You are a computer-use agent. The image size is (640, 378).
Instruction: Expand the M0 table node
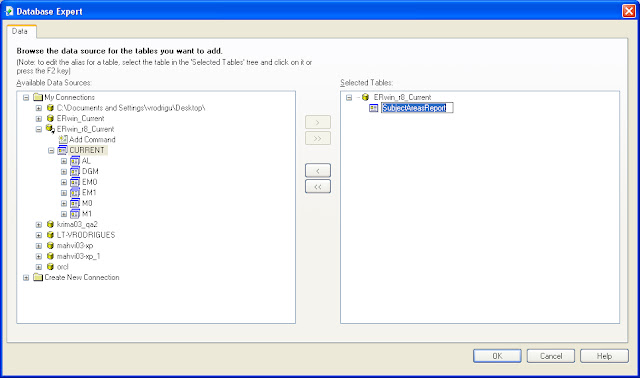[64, 203]
